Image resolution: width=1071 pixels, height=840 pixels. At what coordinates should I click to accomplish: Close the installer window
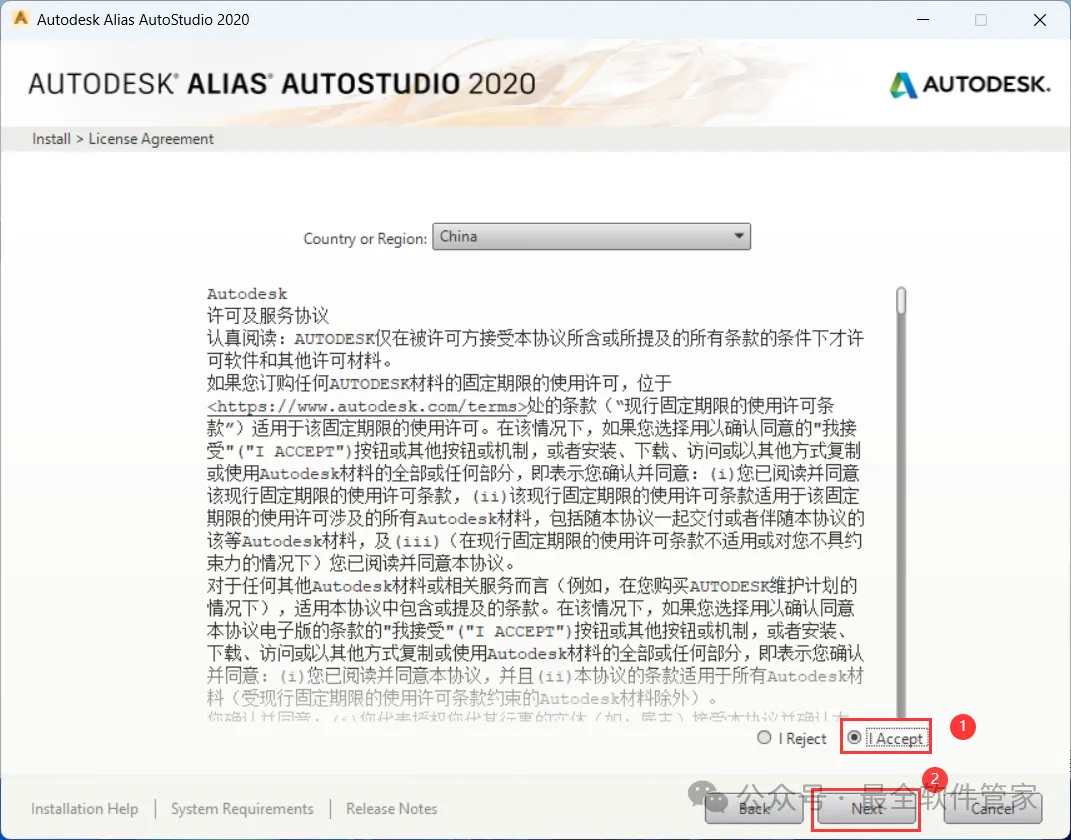pos(1040,20)
